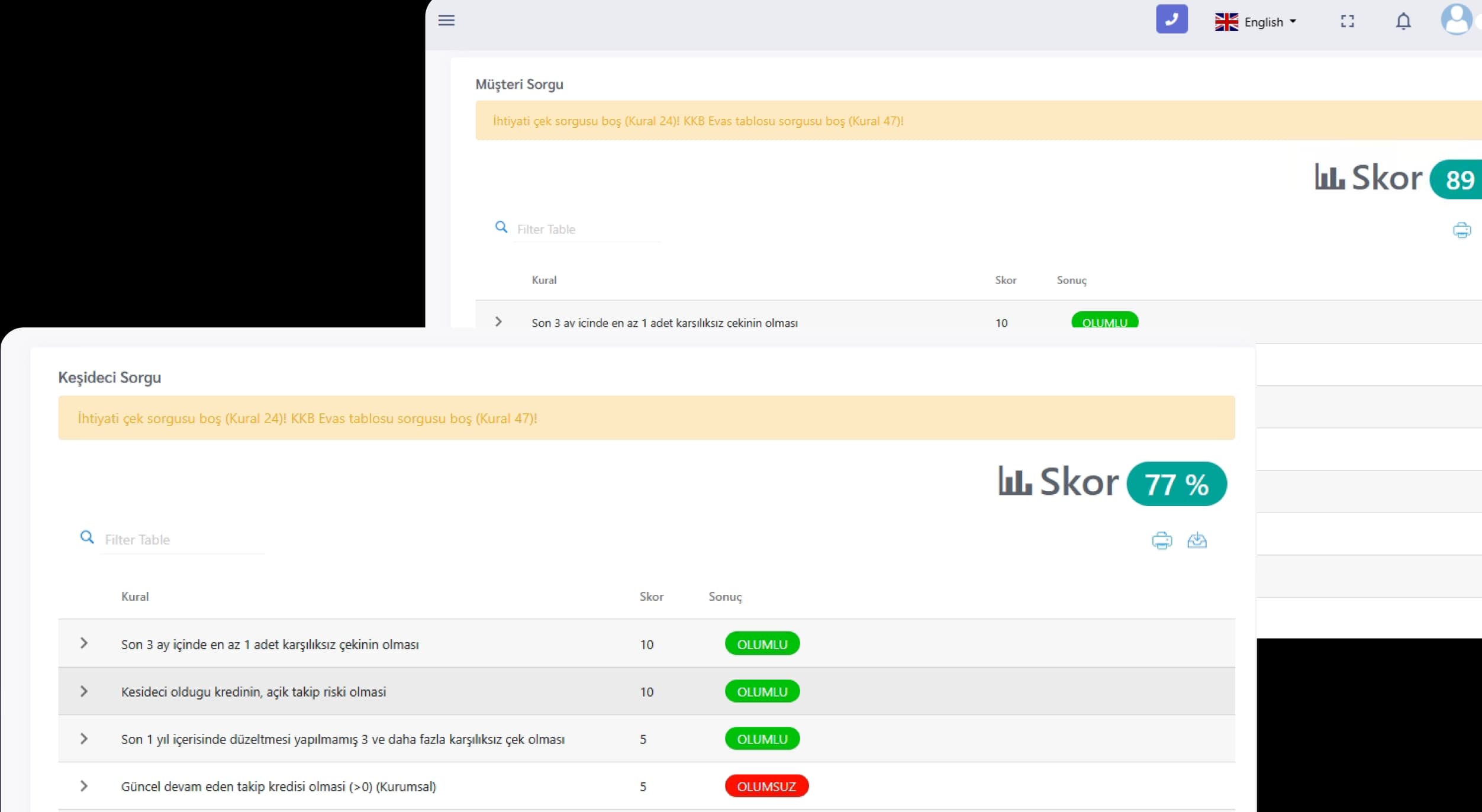Expand first rule row in Müşteri Sorgu
Screen dimensions: 1482x812
[x=498, y=321]
